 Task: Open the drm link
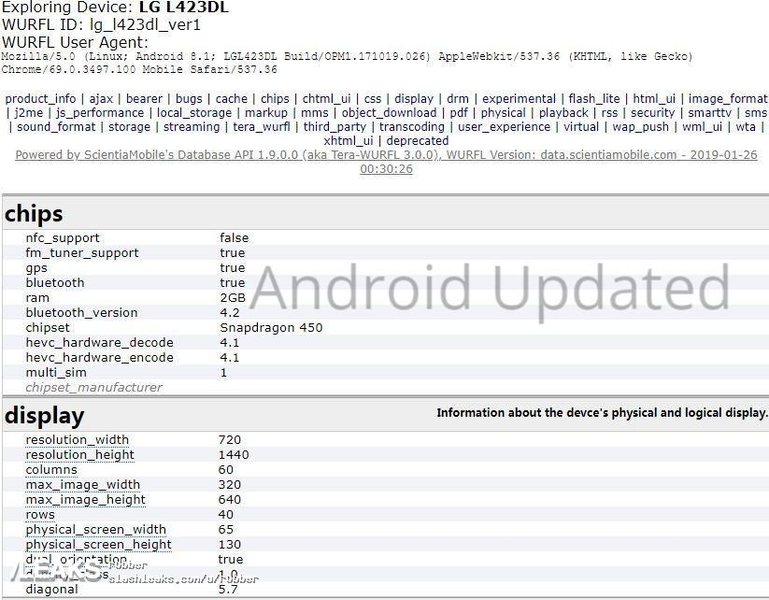[458, 99]
